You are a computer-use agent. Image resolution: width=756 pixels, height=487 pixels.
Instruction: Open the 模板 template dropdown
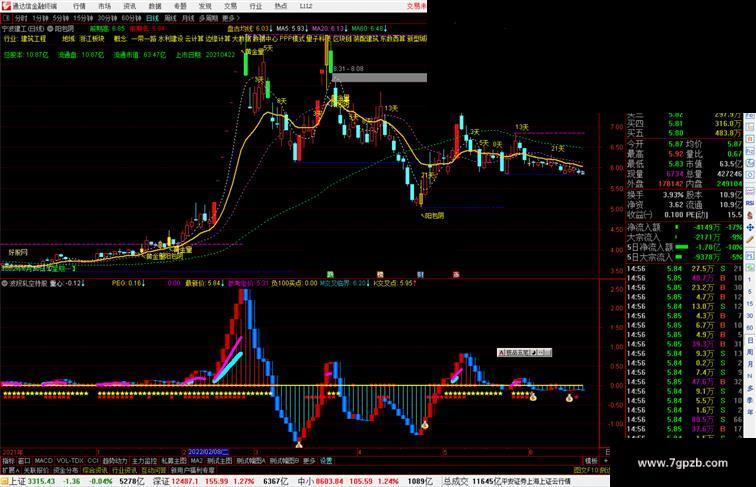pos(591,461)
